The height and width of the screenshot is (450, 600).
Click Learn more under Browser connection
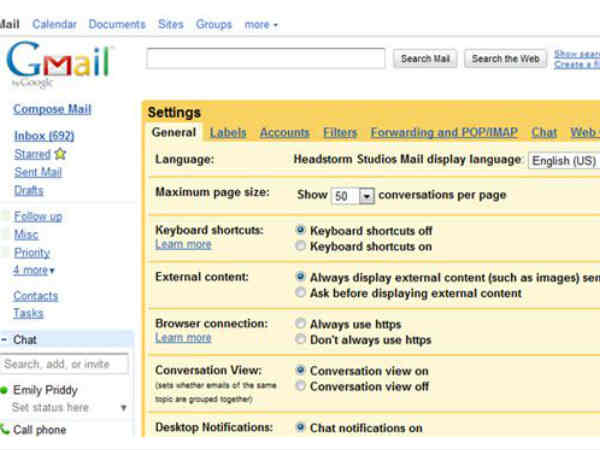pyautogui.click(x=183, y=338)
